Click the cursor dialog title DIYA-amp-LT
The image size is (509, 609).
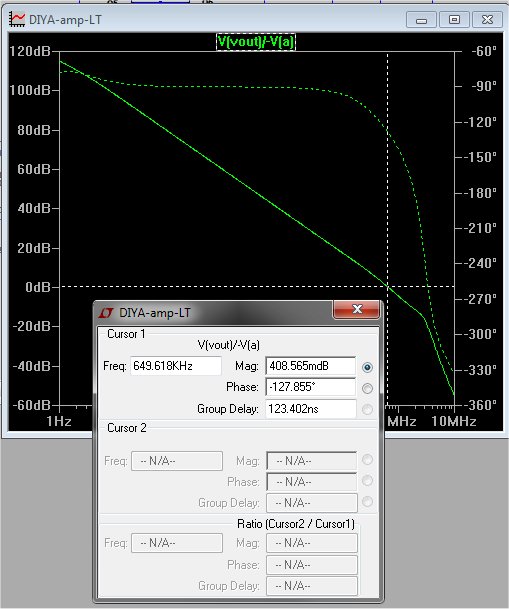pyautogui.click(x=155, y=313)
